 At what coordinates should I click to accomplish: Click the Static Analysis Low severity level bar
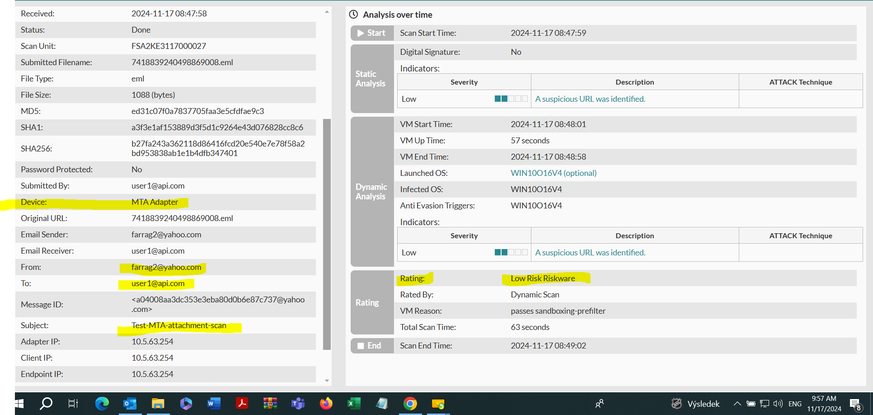coord(511,99)
